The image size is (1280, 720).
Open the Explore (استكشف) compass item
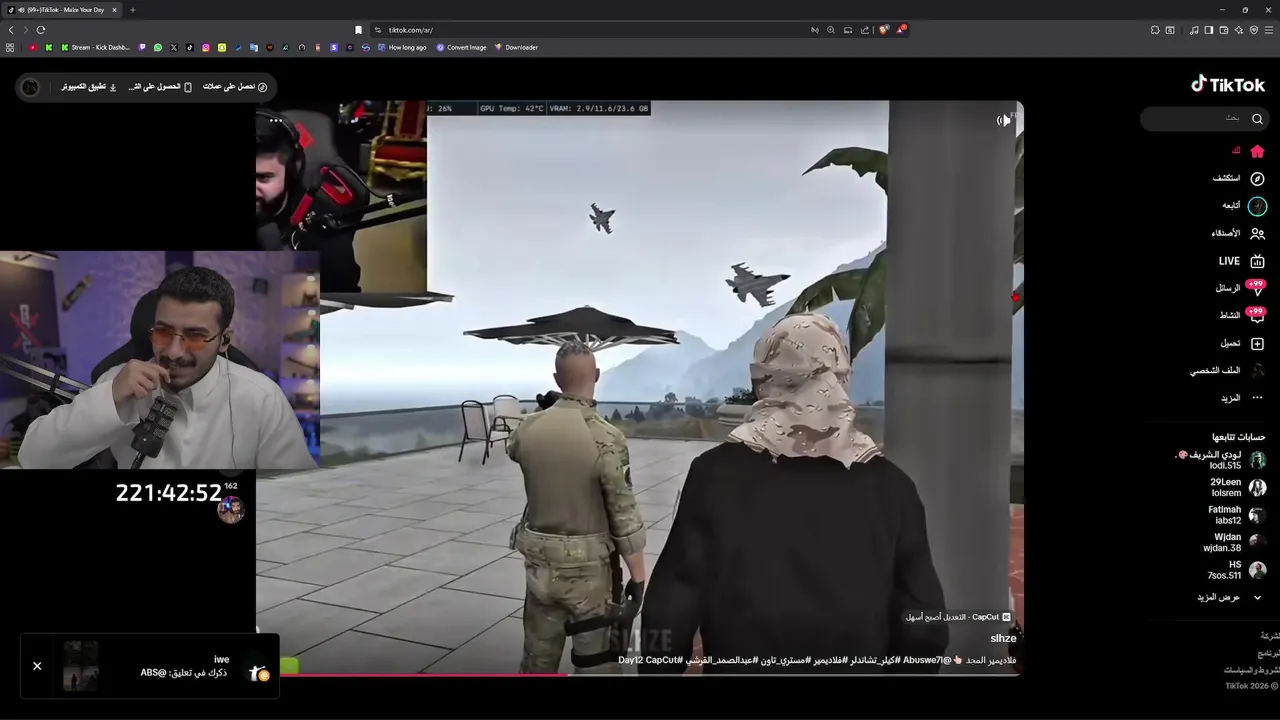pos(1239,178)
